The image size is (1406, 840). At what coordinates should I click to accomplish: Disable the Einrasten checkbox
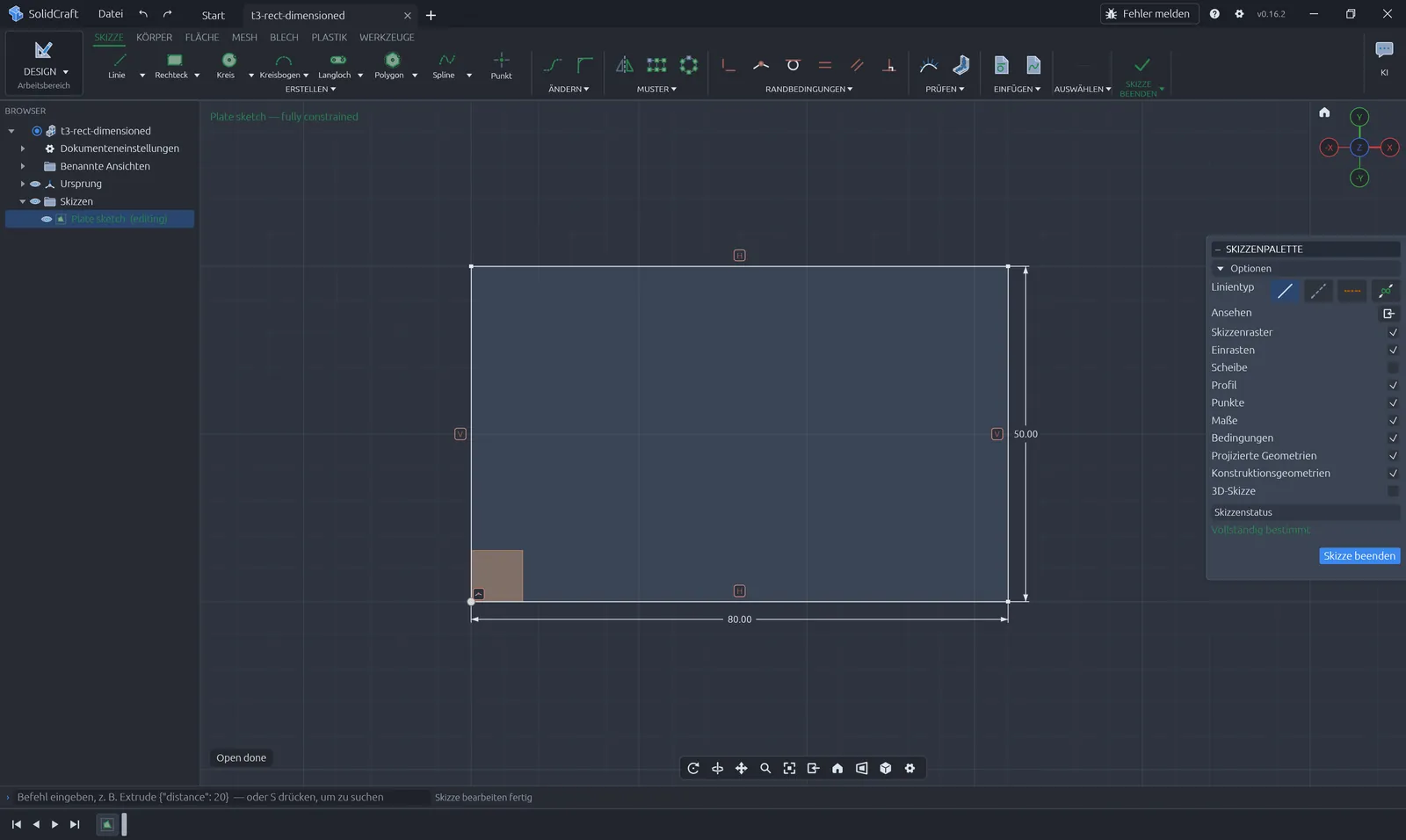(1393, 350)
